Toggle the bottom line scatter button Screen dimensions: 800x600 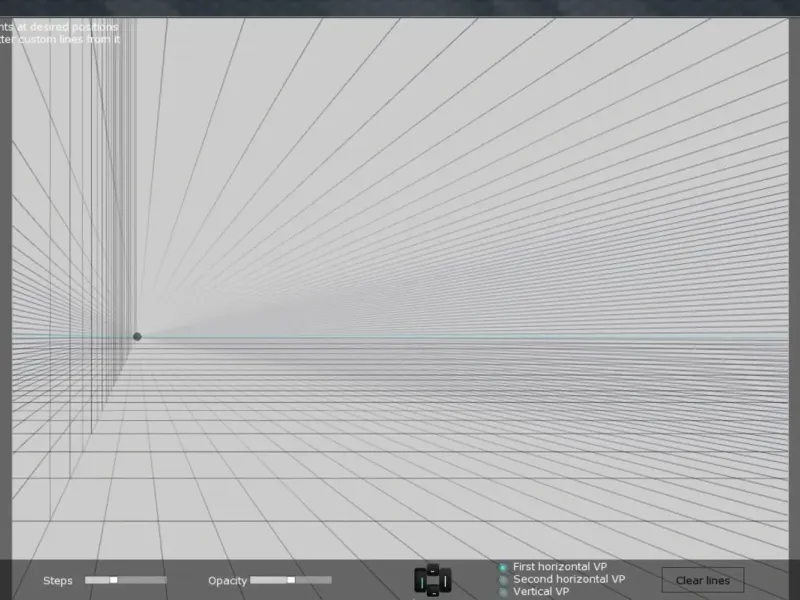(x=433, y=590)
